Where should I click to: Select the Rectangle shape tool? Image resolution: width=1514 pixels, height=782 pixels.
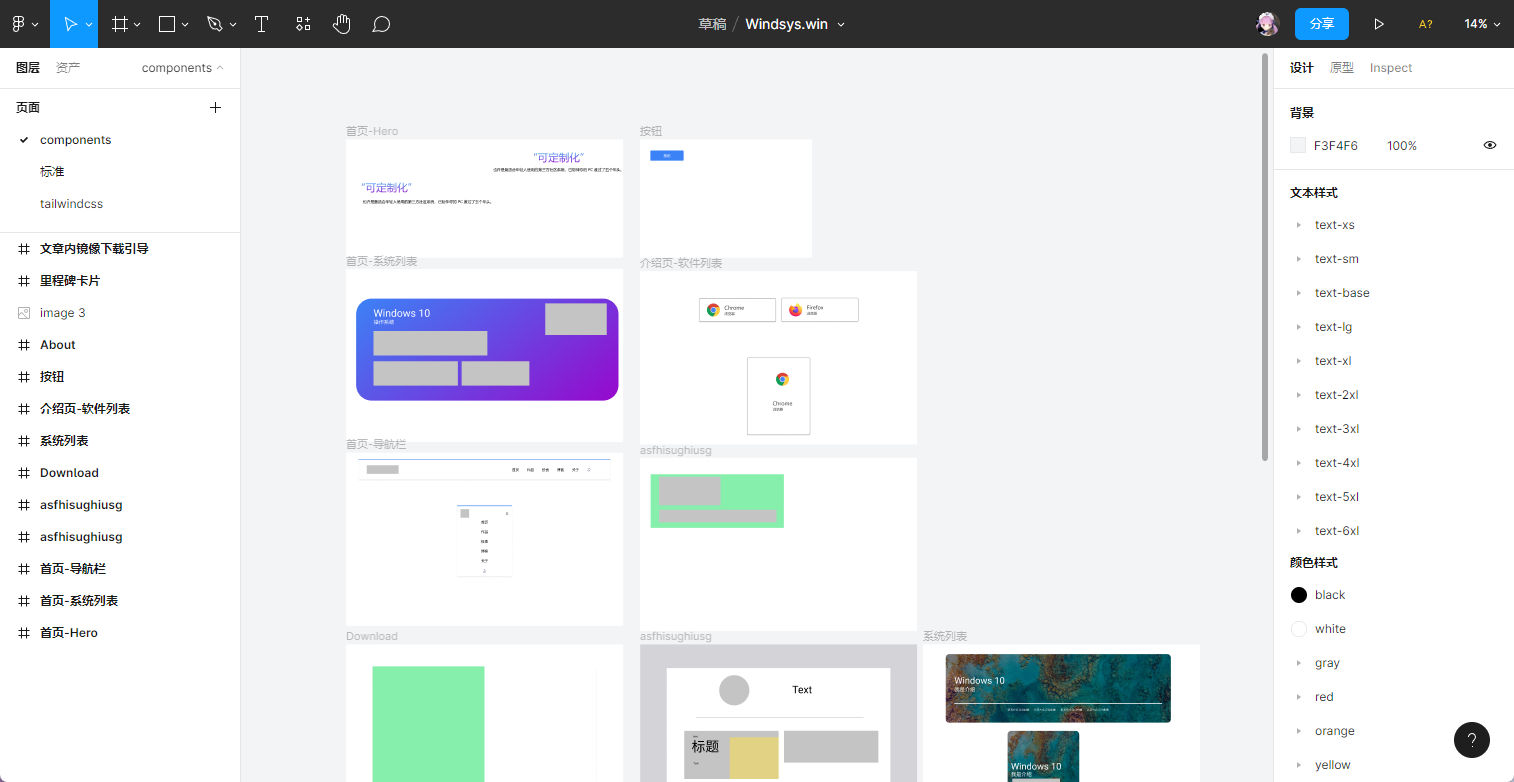click(168, 24)
